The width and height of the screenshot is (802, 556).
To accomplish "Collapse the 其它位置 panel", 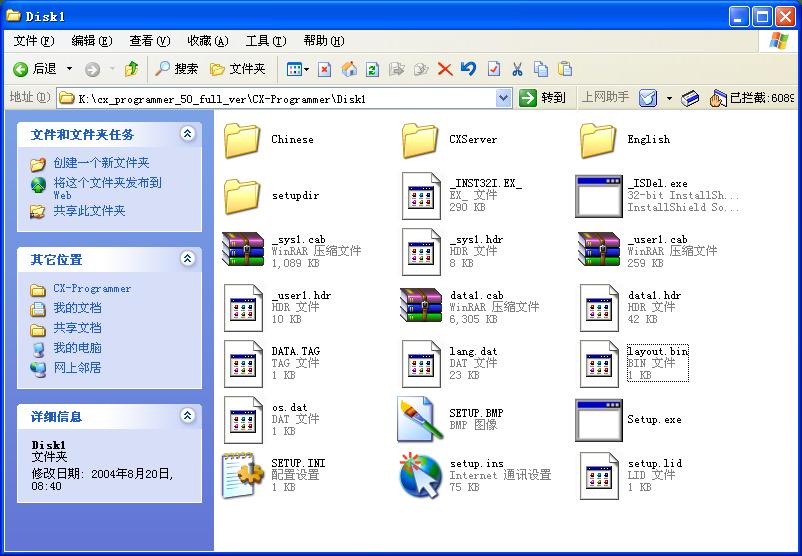I will tap(187, 259).
